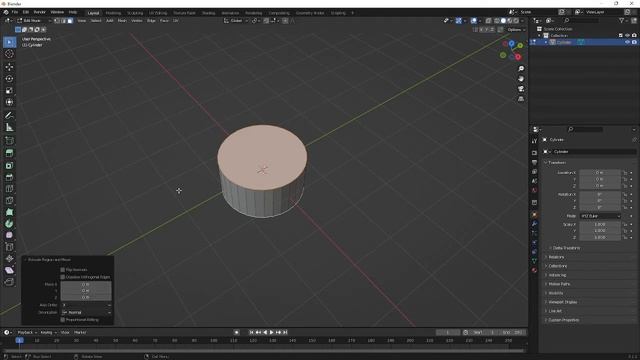Open the Mesh menu in viewport header
The height and width of the screenshot is (360, 640).
[x=122, y=20]
